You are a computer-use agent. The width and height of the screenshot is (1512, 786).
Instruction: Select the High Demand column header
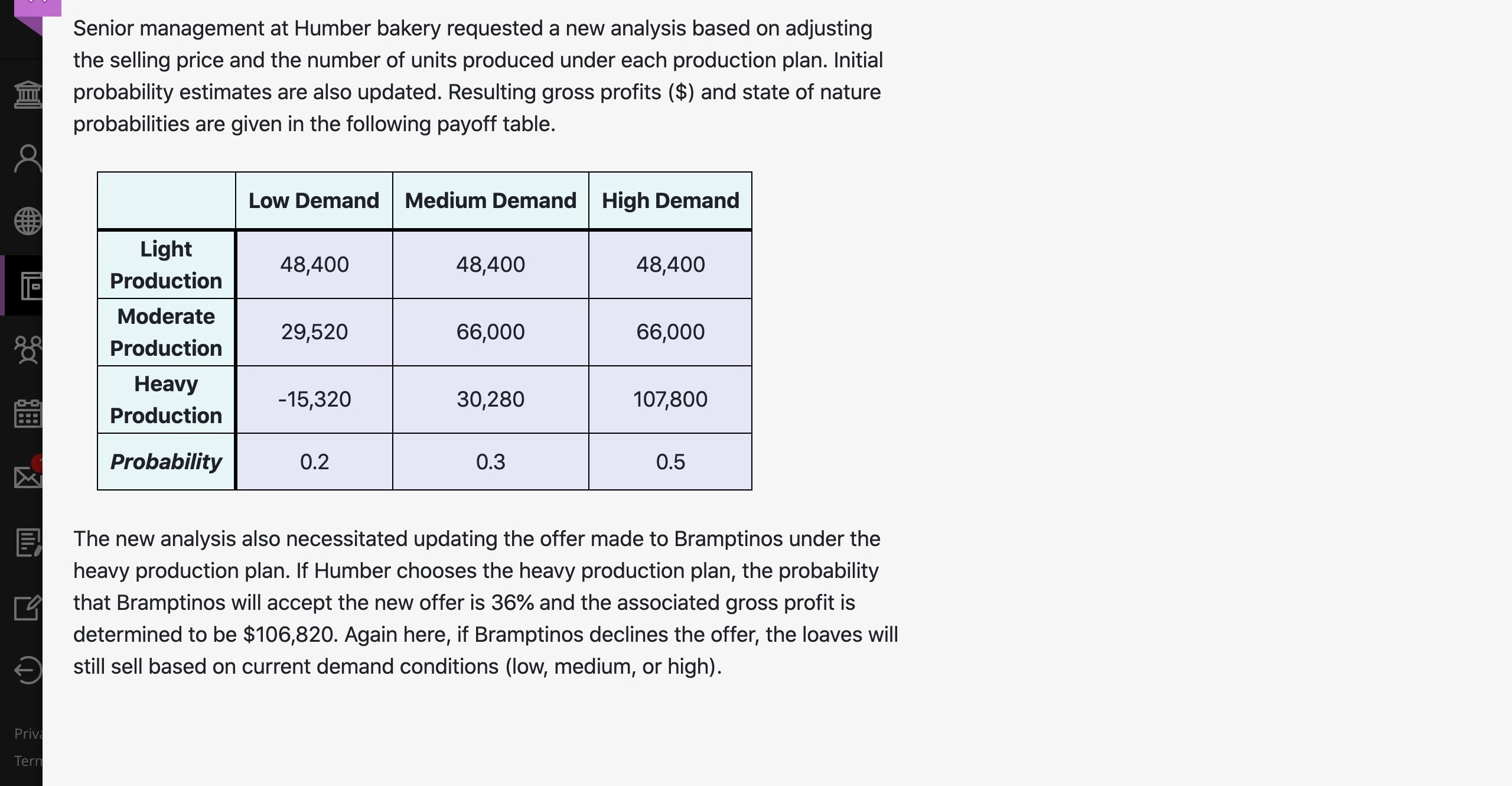click(670, 200)
